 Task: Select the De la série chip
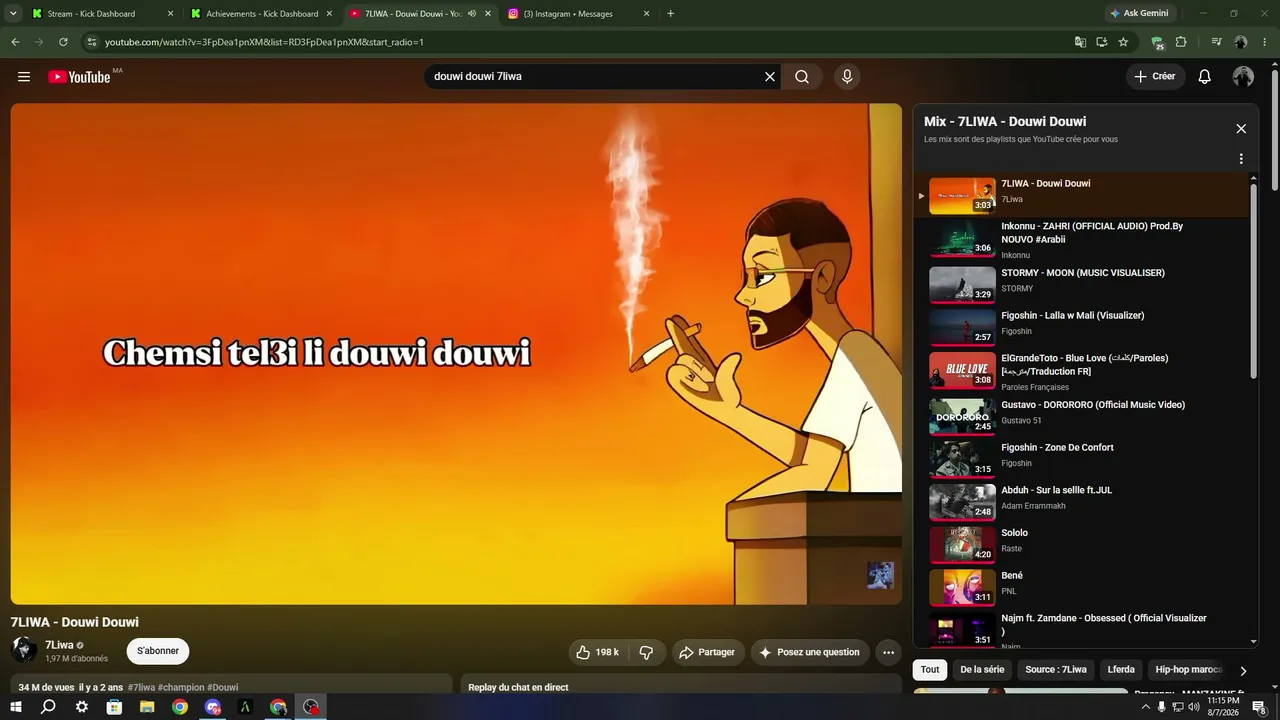[982, 670]
